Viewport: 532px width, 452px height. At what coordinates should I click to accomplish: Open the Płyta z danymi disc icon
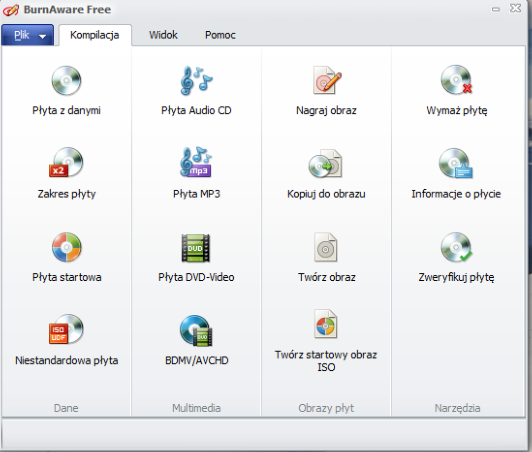point(66,80)
